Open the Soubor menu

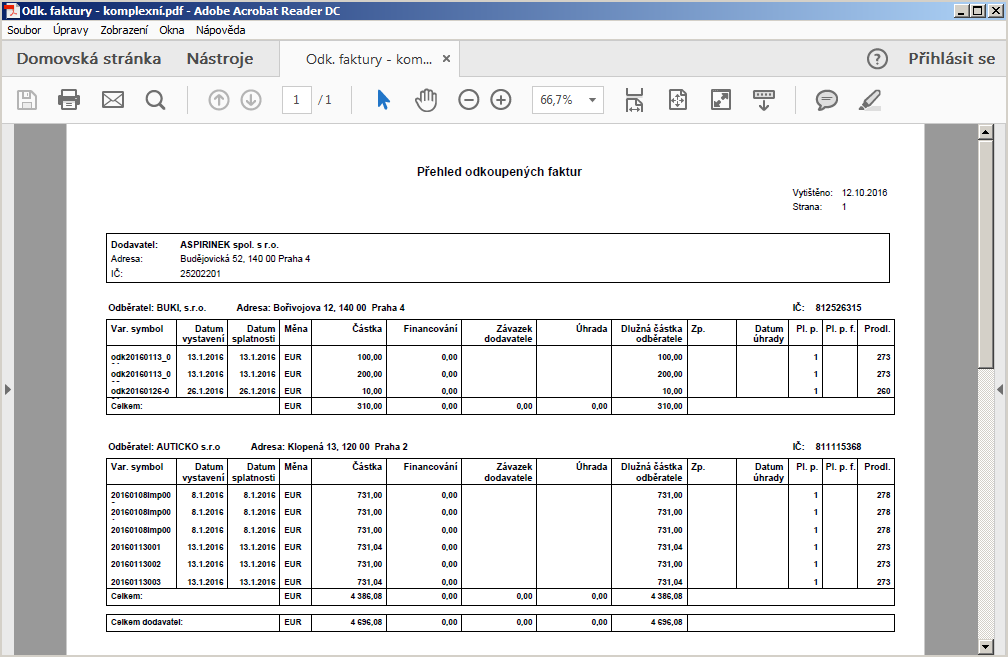coord(24,30)
